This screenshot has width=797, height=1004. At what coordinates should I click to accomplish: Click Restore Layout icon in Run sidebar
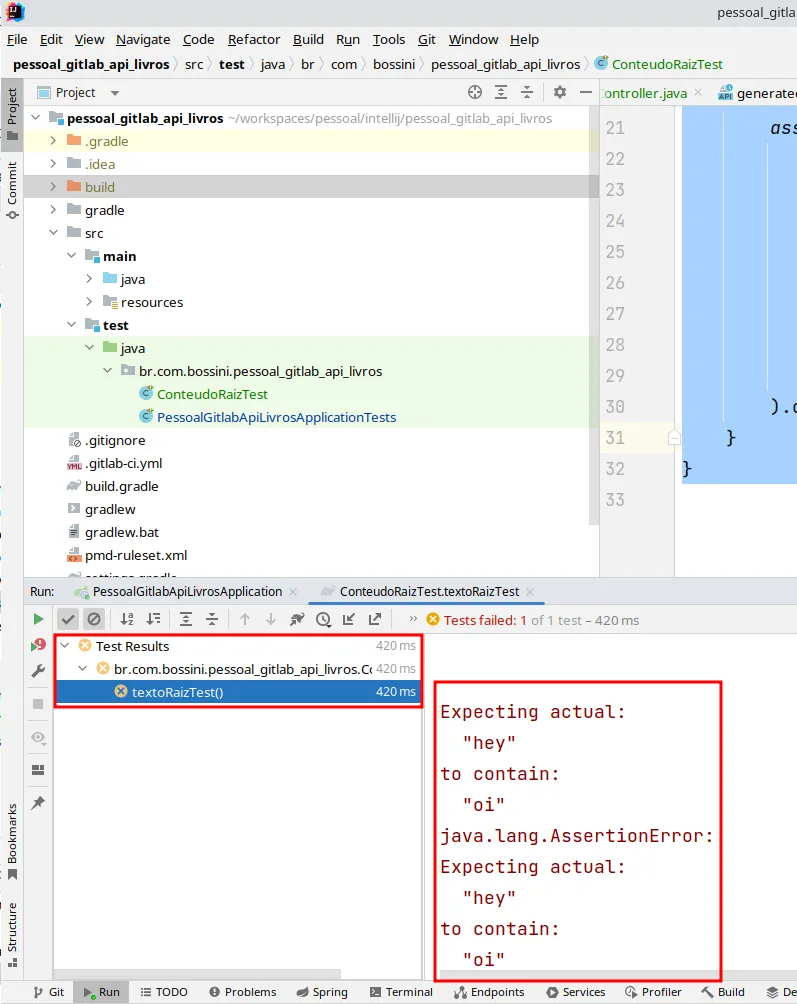pos(38,770)
